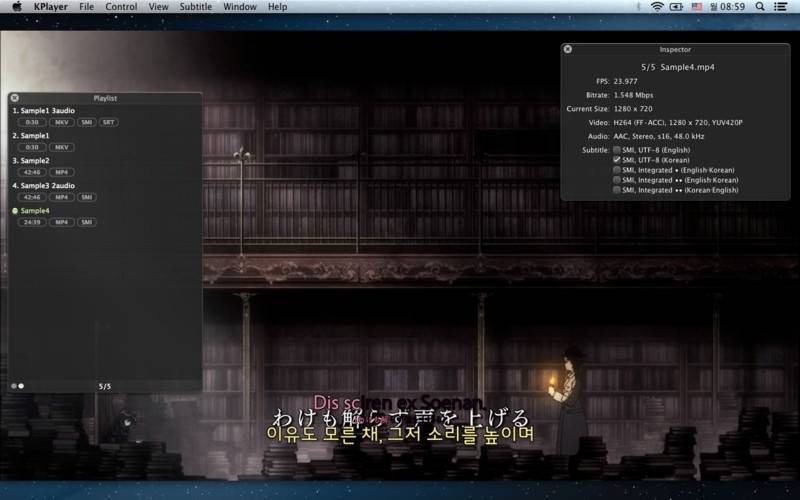Click the yellow Korean subtitle line
Image resolution: width=800 pixels, height=500 pixels.
(x=400, y=435)
